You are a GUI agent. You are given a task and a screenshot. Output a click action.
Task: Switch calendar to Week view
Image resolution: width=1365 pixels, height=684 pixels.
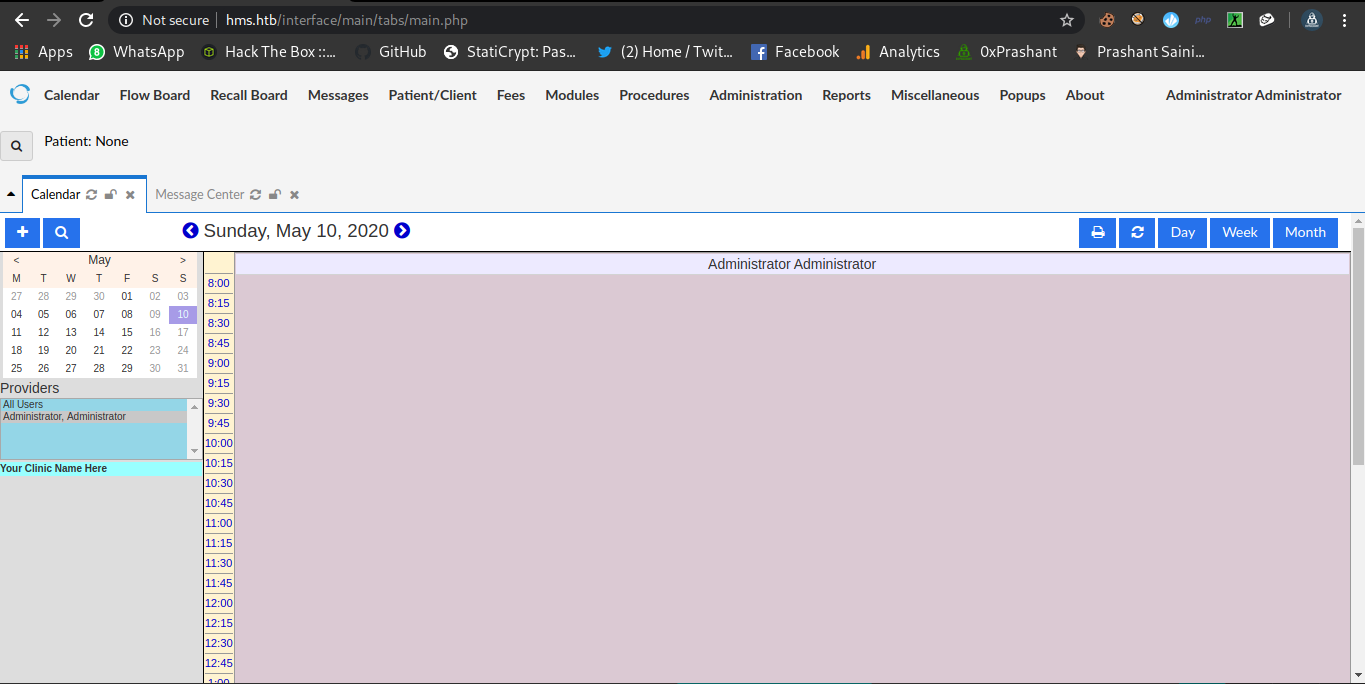(x=1240, y=232)
